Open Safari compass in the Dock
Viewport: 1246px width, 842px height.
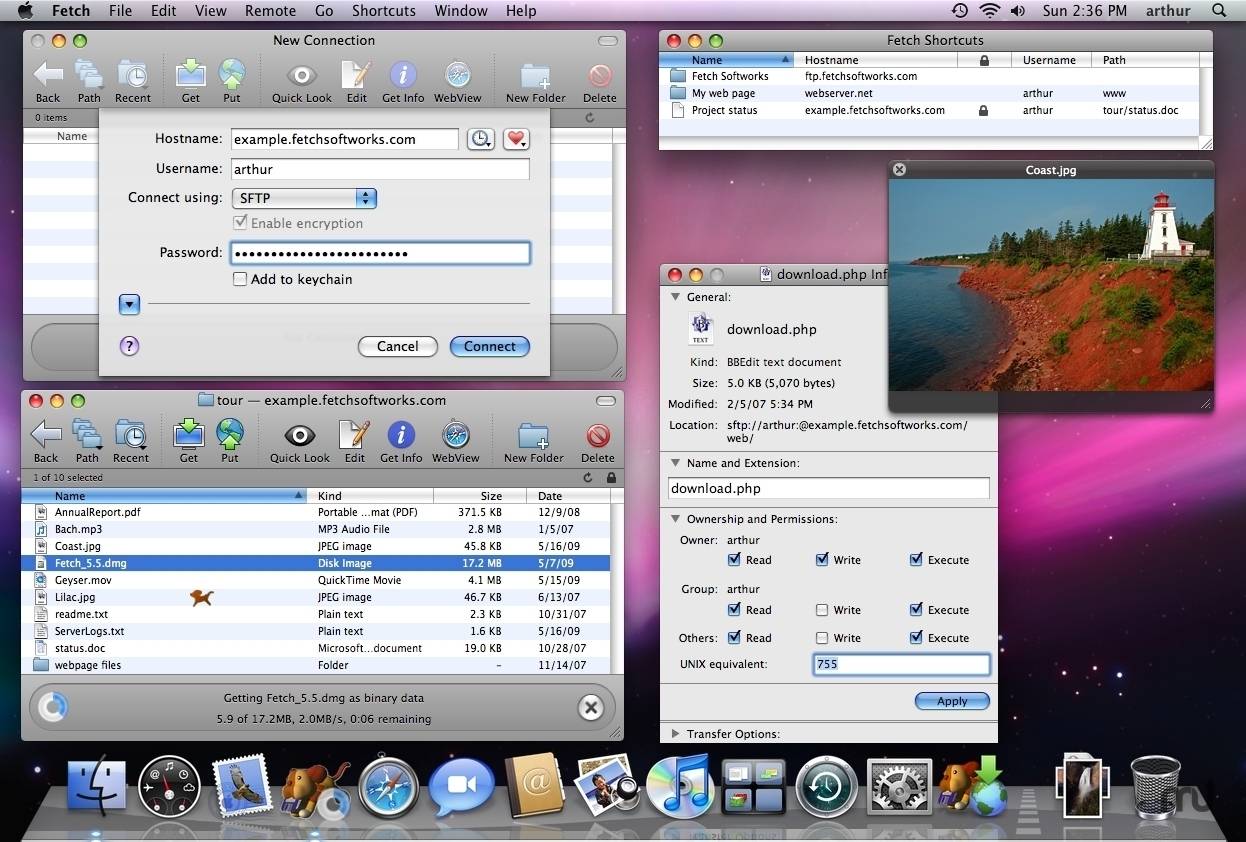[388, 788]
